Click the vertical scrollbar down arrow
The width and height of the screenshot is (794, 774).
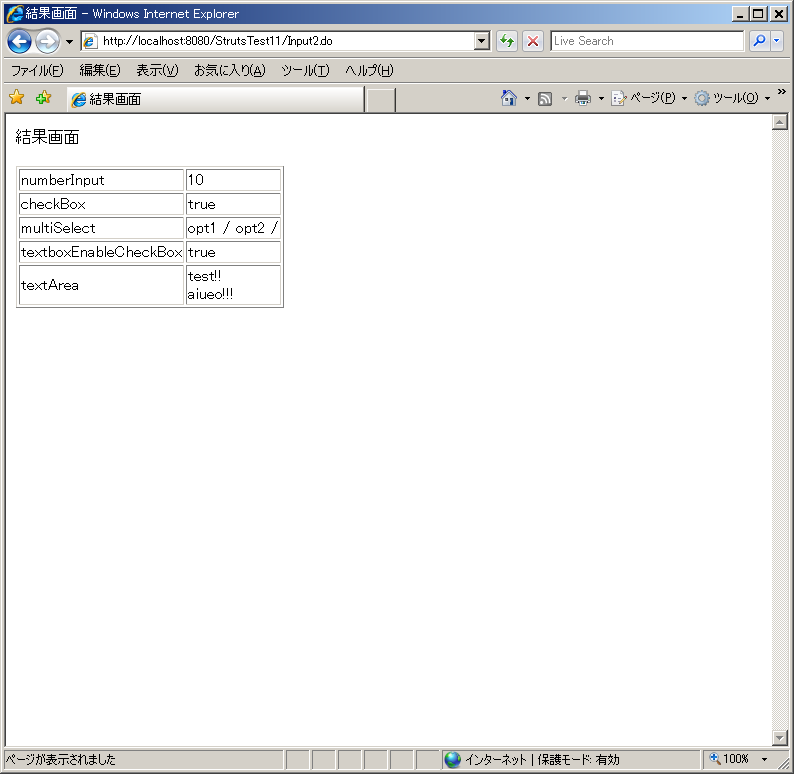[x=779, y=738]
